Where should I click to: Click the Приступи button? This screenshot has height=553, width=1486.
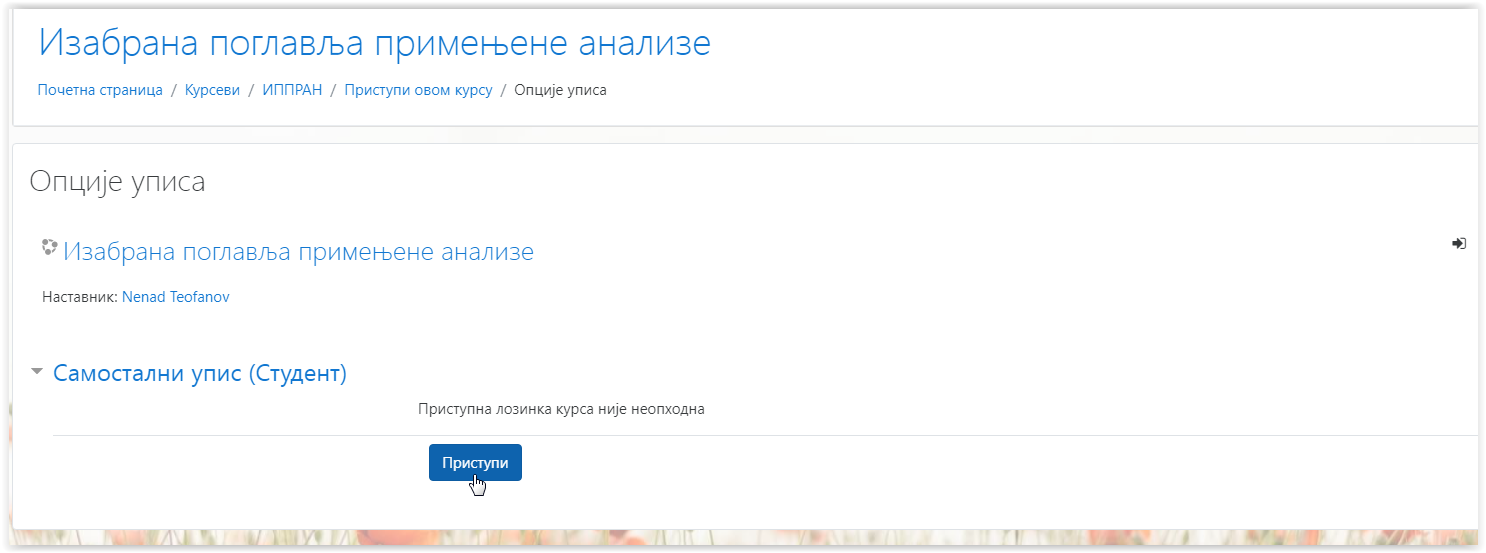475,463
